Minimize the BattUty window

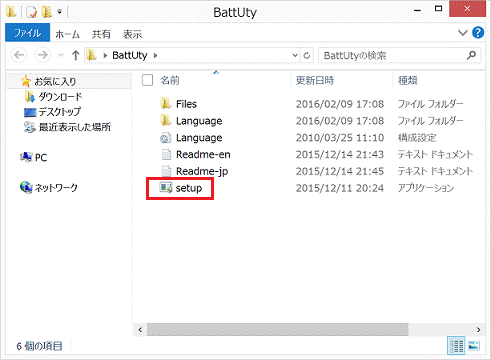[417, 10]
